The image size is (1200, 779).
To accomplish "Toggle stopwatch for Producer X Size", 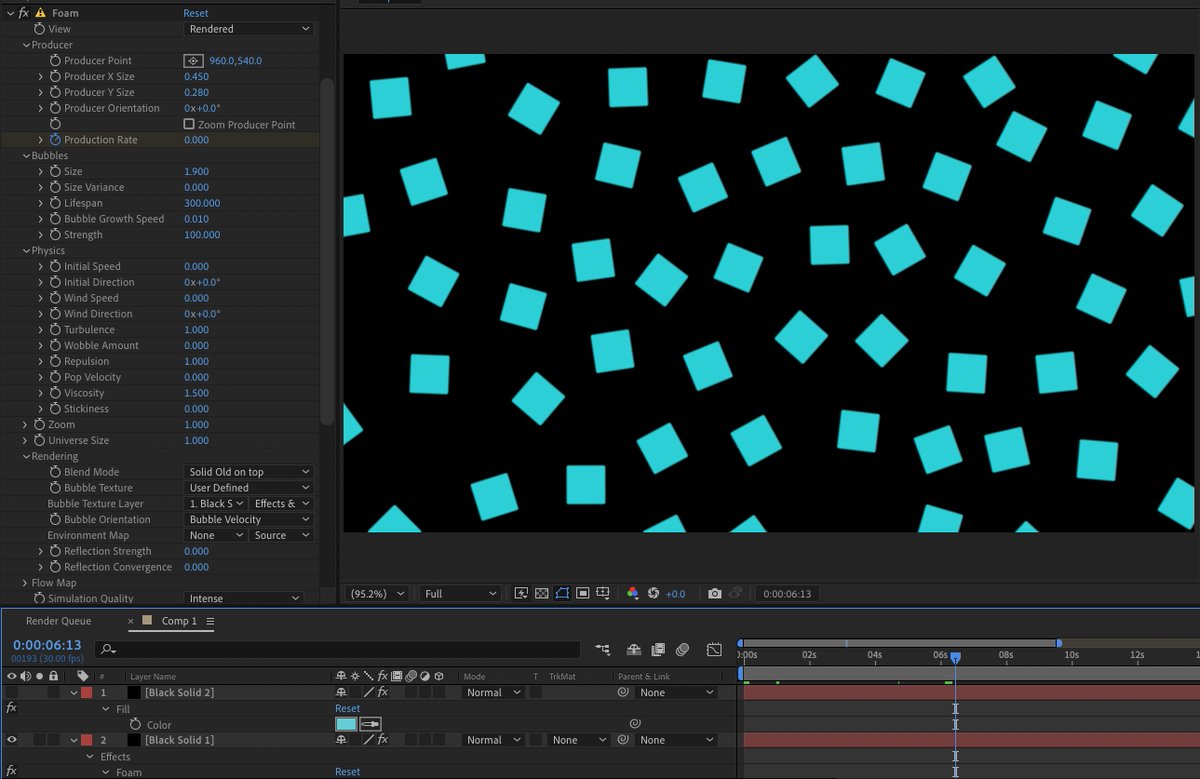I will click(55, 76).
